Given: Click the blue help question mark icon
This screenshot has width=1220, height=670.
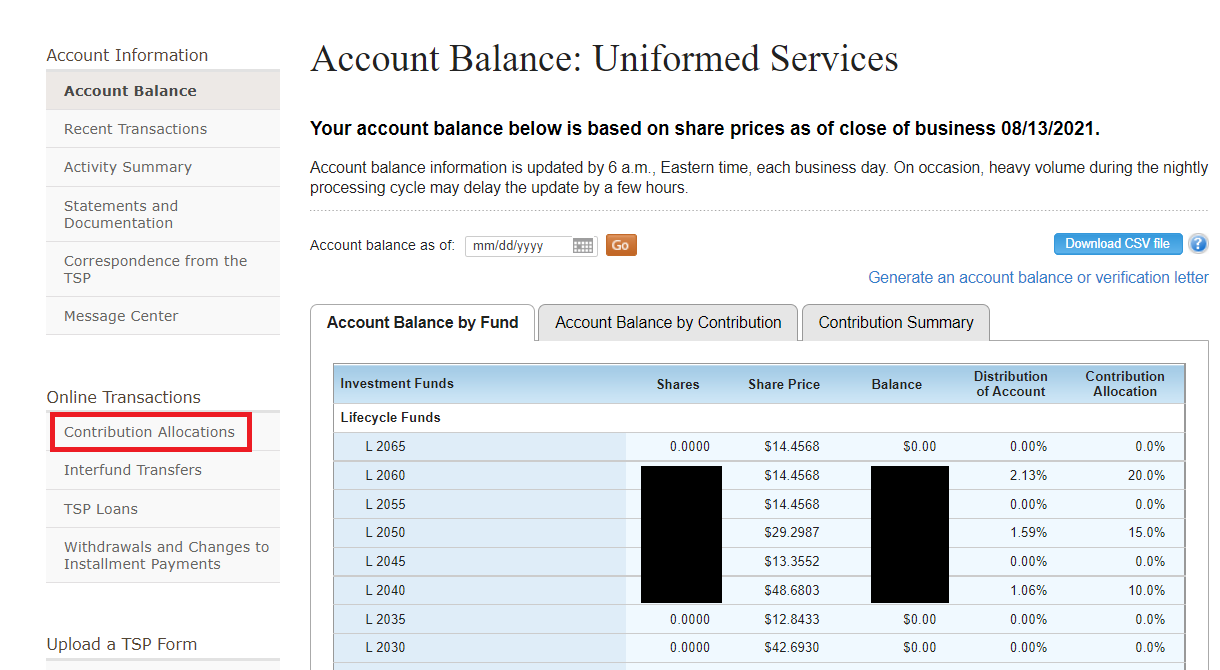Looking at the screenshot, I should click(x=1198, y=244).
